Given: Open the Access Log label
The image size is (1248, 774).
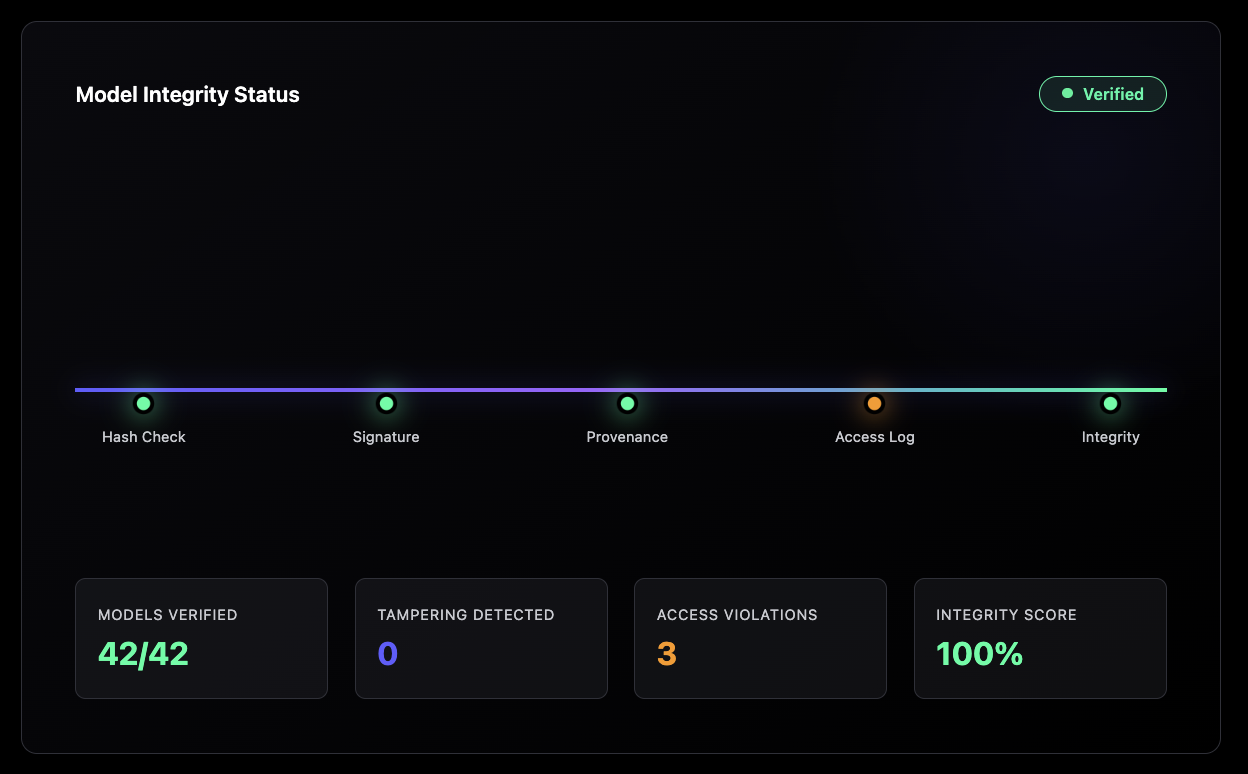Looking at the screenshot, I should pos(874,437).
